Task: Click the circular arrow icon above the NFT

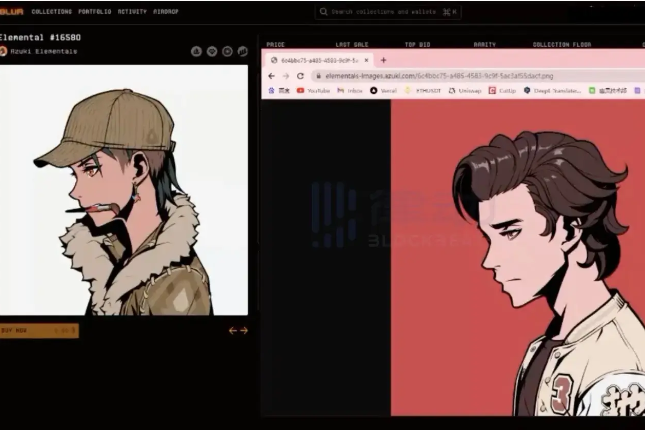Action: (227, 51)
